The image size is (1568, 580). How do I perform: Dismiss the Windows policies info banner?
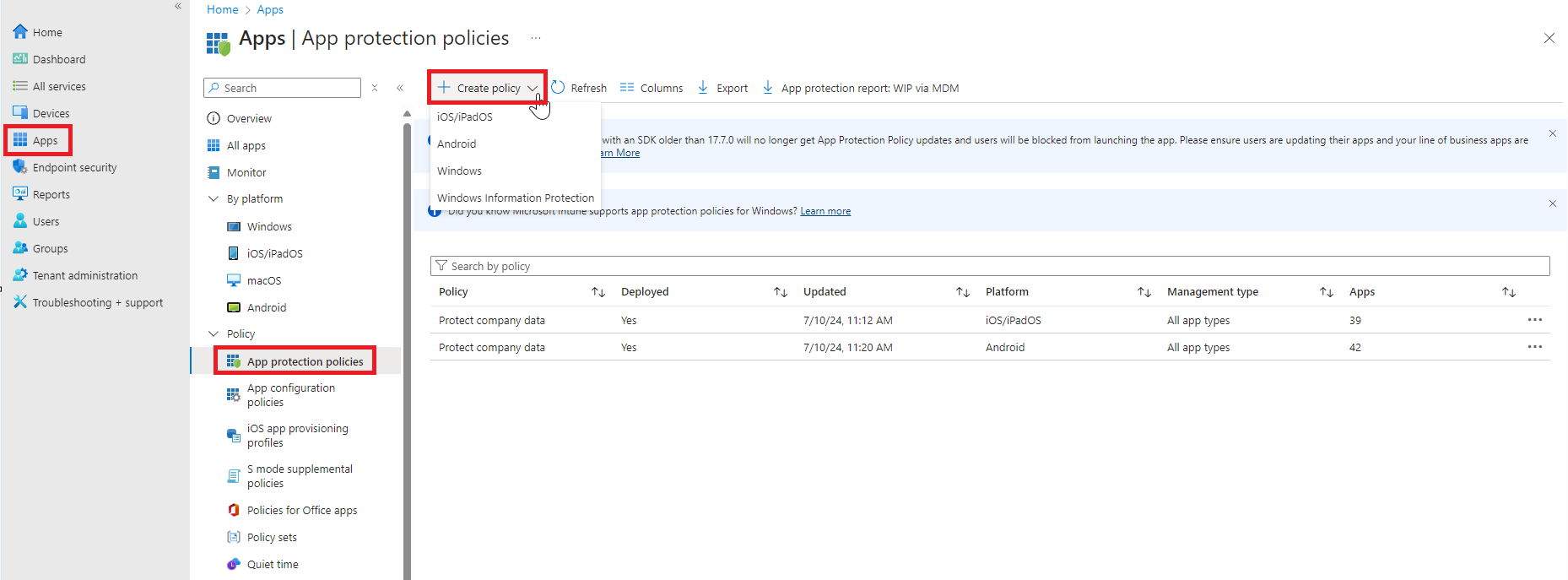[x=1553, y=203]
